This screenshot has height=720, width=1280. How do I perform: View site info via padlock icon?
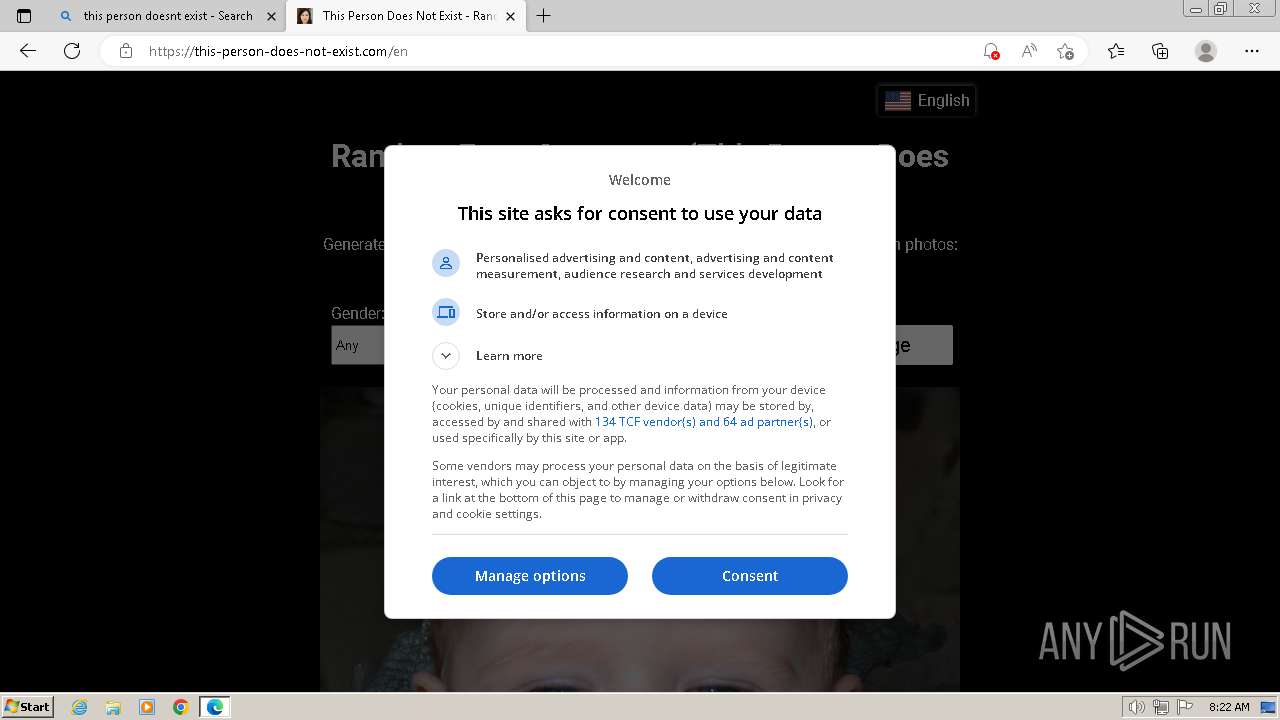[x=126, y=51]
